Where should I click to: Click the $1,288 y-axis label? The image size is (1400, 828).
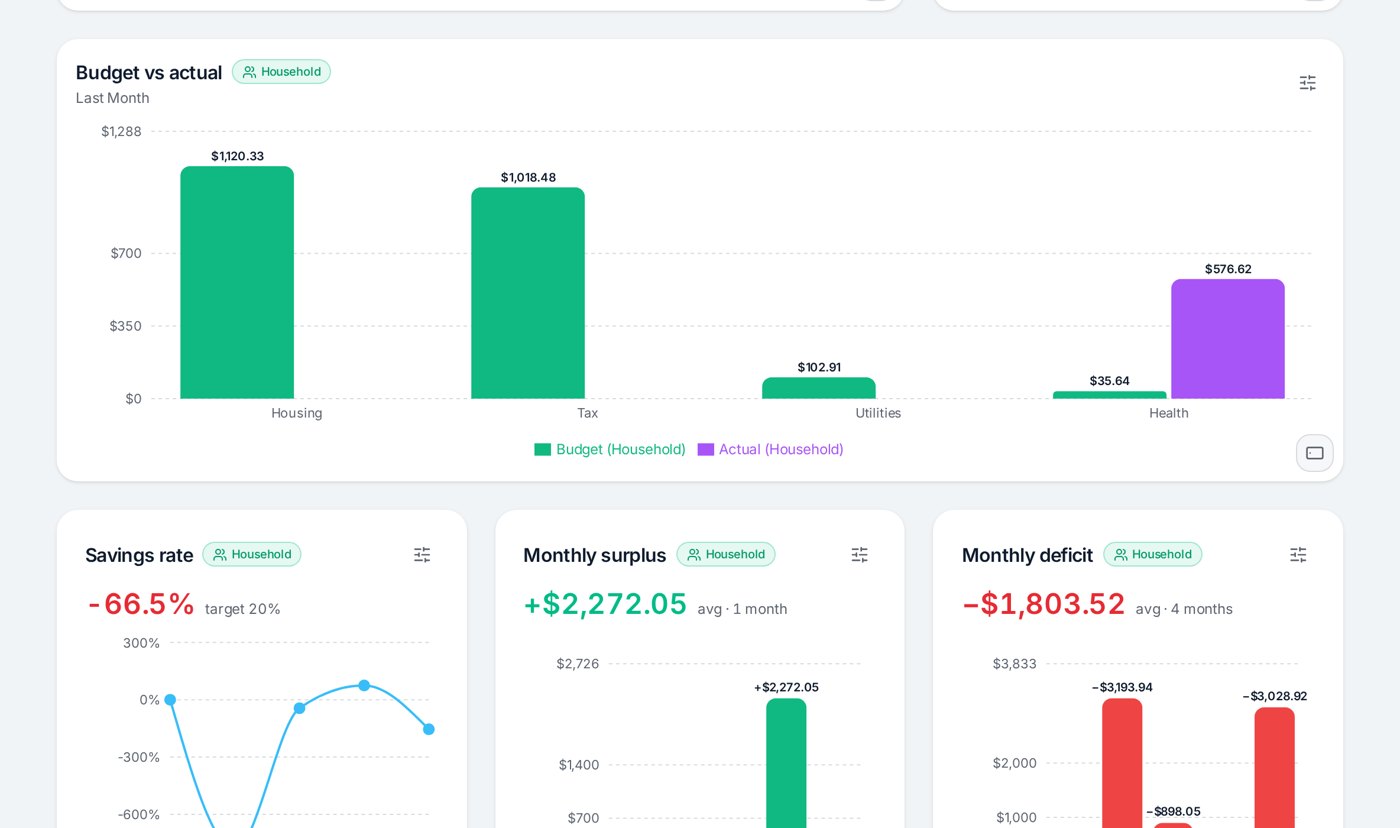(122, 131)
